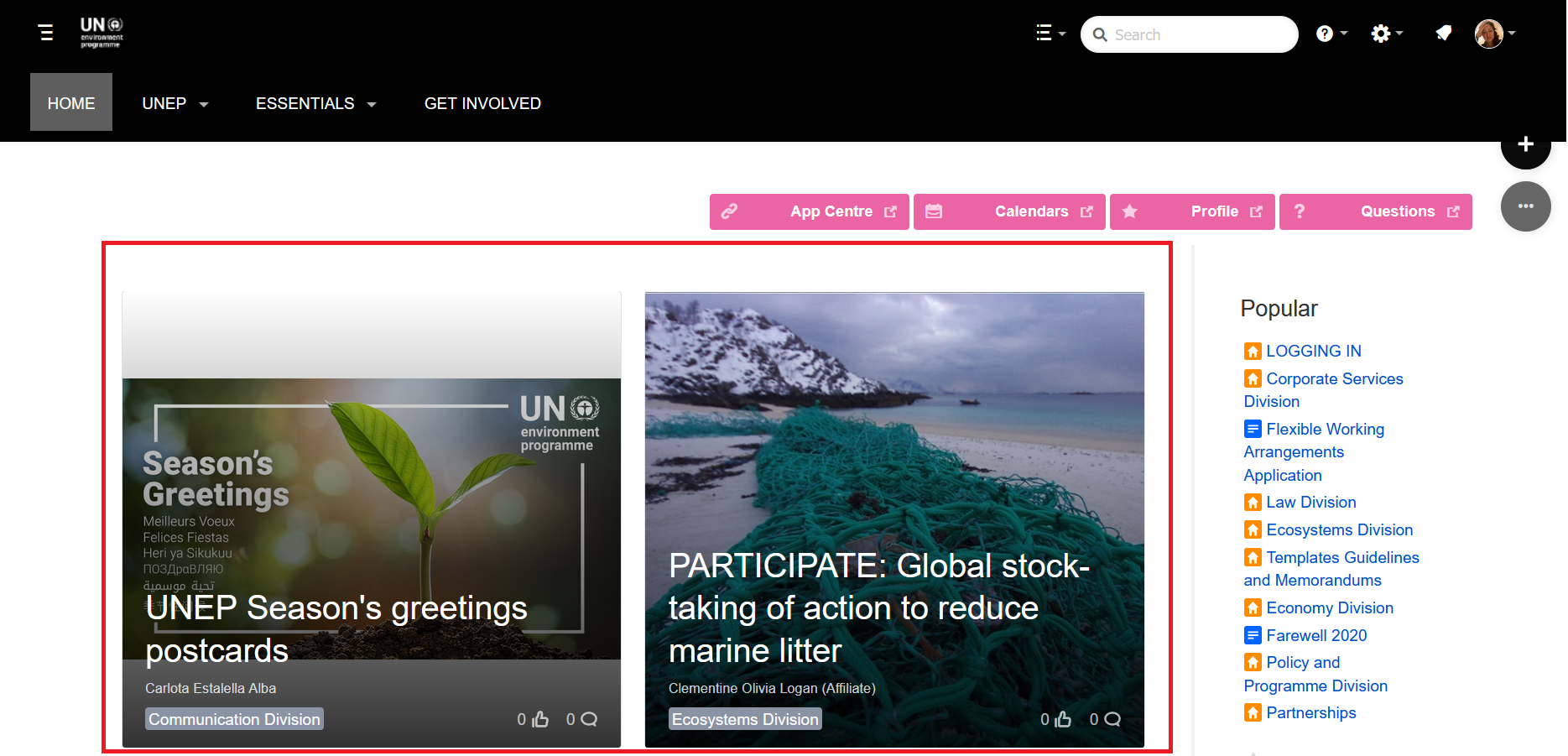Open the GET INVOLVED menu item

tap(482, 103)
